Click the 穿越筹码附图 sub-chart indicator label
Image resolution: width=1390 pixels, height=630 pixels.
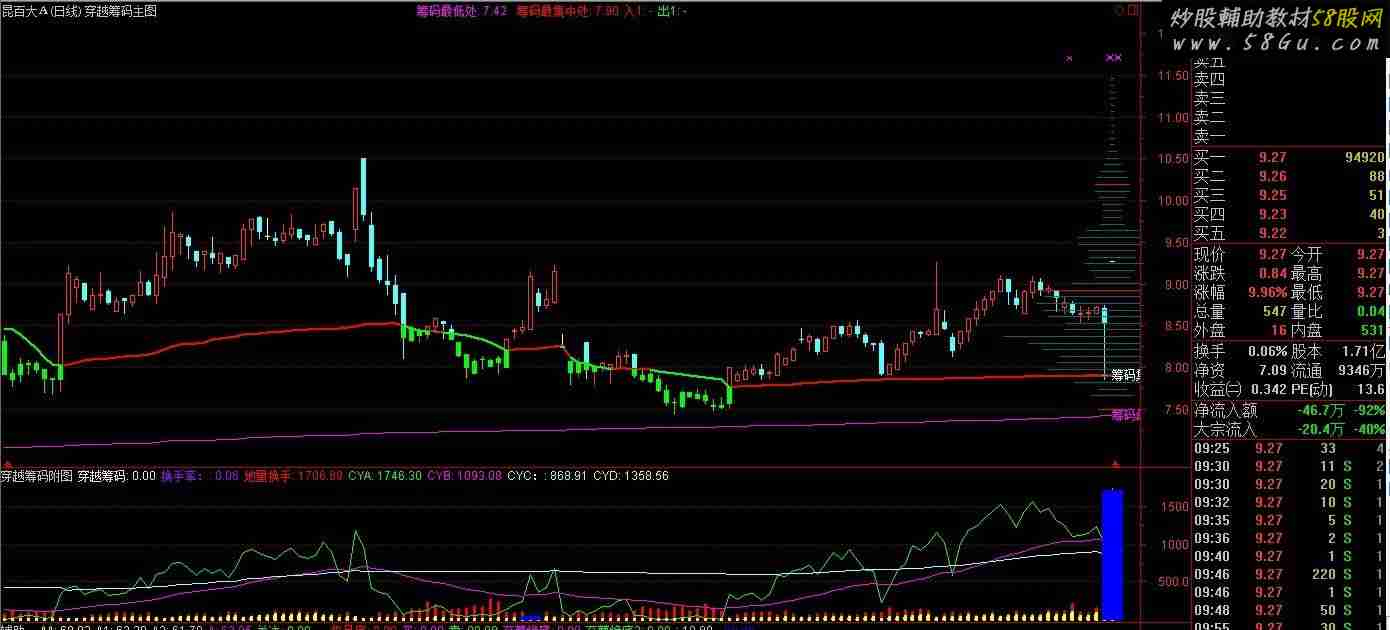click(x=37, y=476)
